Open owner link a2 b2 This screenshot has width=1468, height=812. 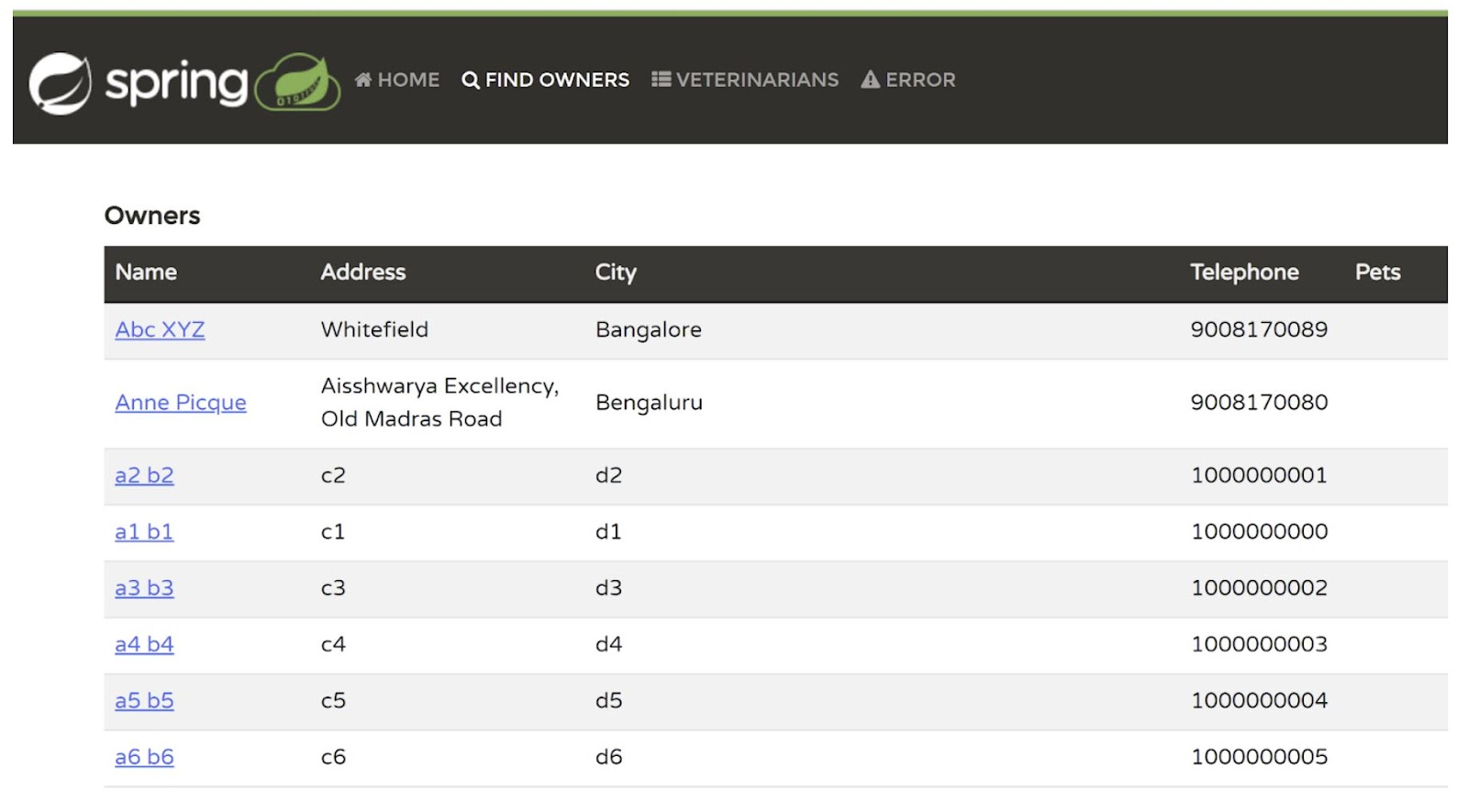point(144,475)
